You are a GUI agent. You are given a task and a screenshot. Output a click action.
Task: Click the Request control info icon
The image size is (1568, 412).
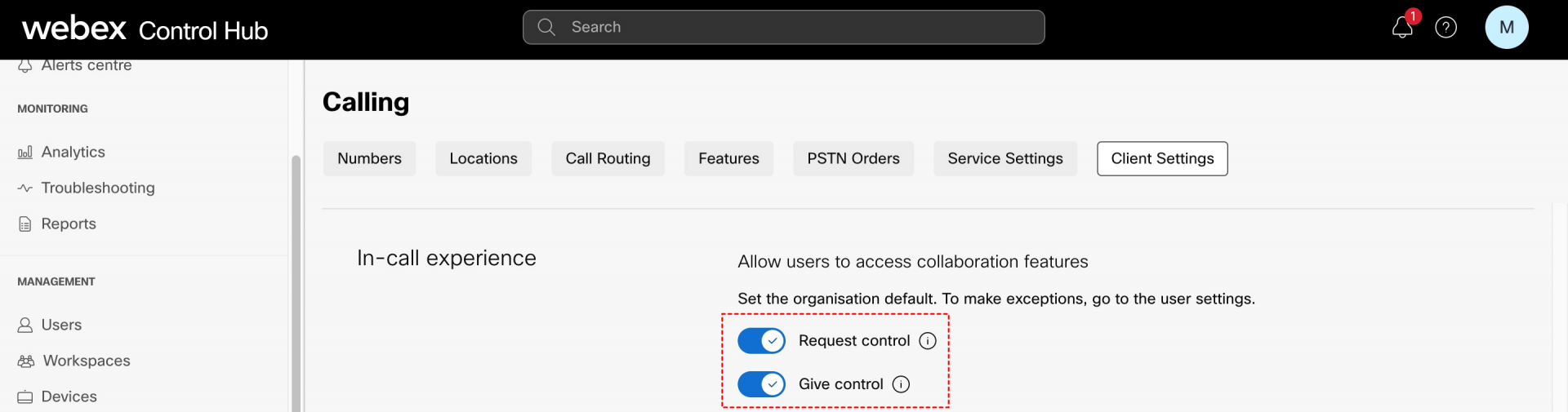click(928, 341)
